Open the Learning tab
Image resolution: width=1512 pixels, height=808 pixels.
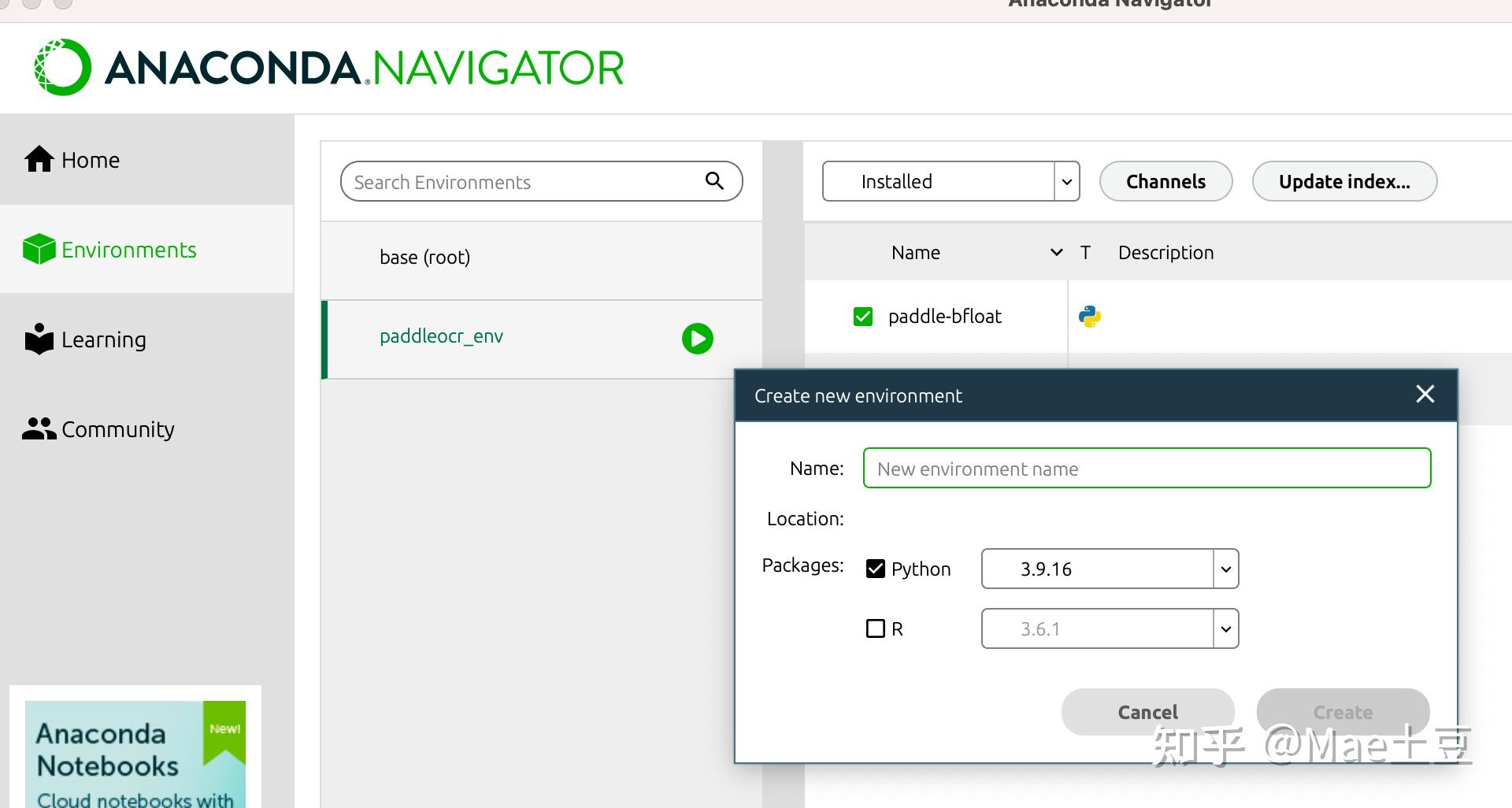pyautogui.click(x=146, y=339)
